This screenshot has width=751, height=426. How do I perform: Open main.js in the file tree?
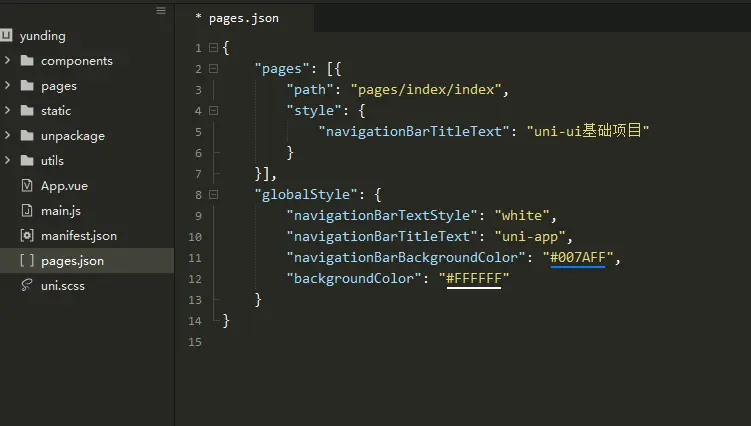point(61,210)
